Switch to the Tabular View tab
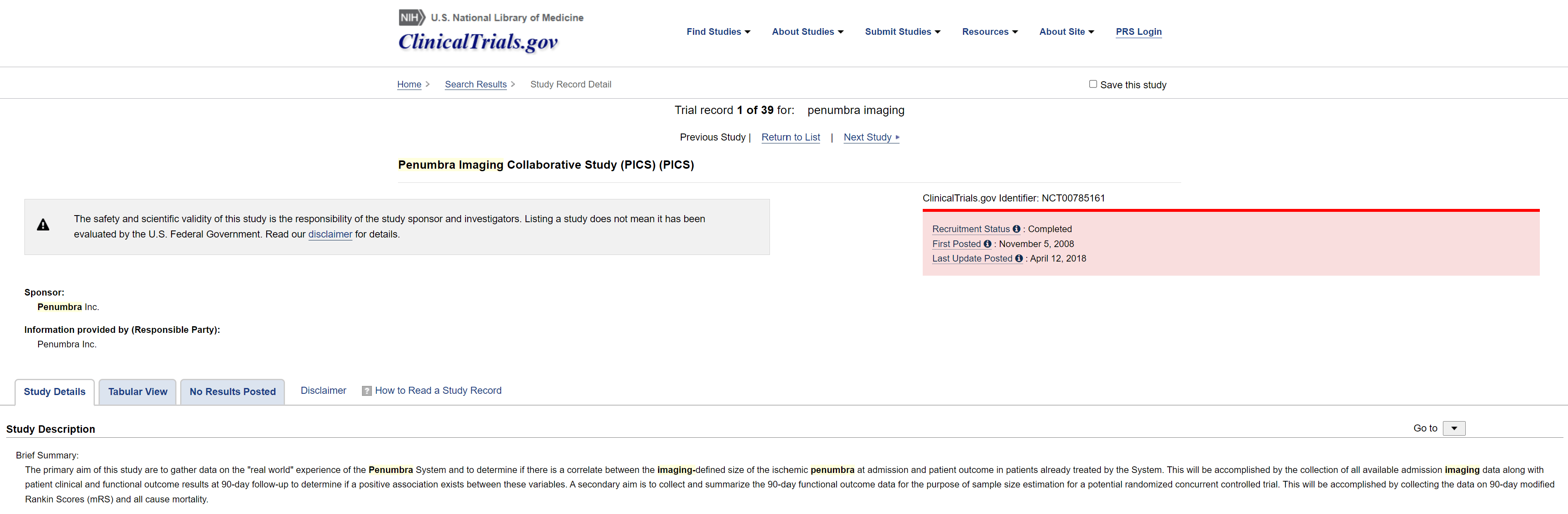The height and width of the screenshot is (514, 1568). pyautogui.click(x=138, y=392)
